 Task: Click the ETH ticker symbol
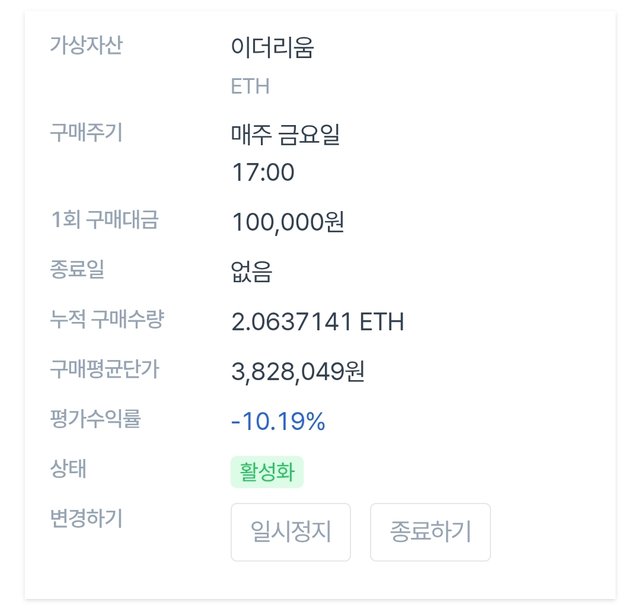[x=250, y=86]
